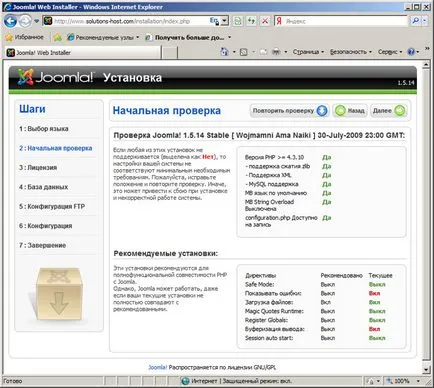The width and height of the screenshot is (434, 388).
Task: Click the version 1.5.14 label in header
Action: click(406, 83)
